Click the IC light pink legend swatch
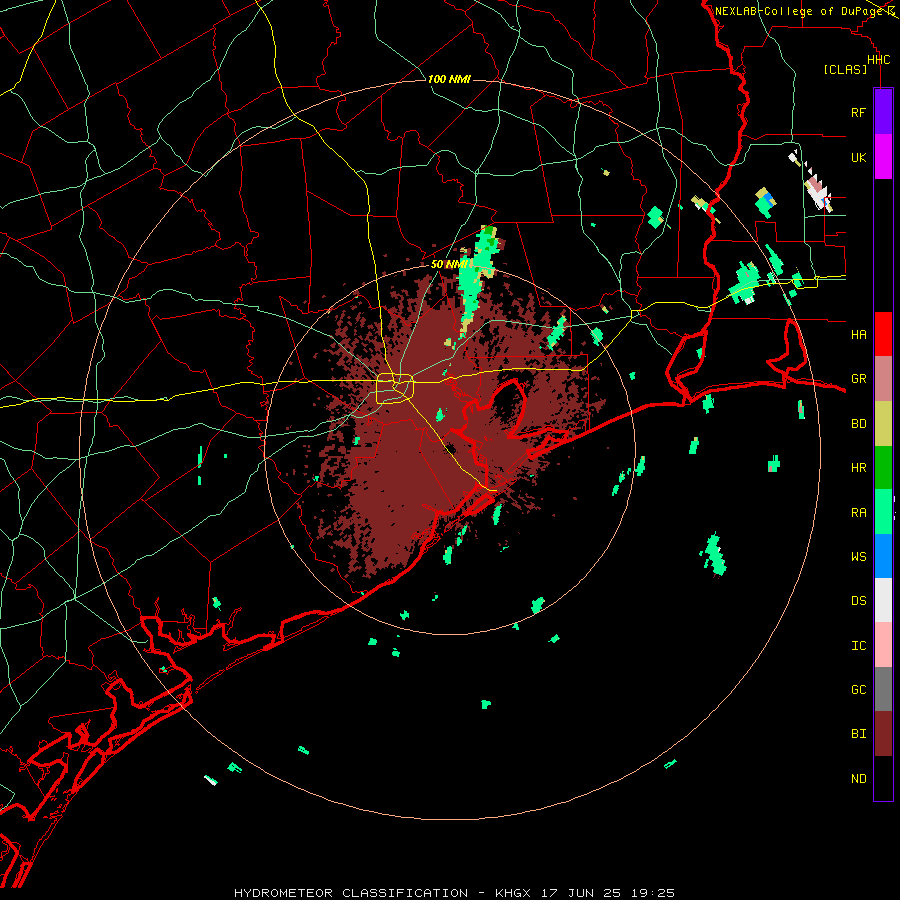The height and width of the screenshot is (900, 900). coord(883,645)
